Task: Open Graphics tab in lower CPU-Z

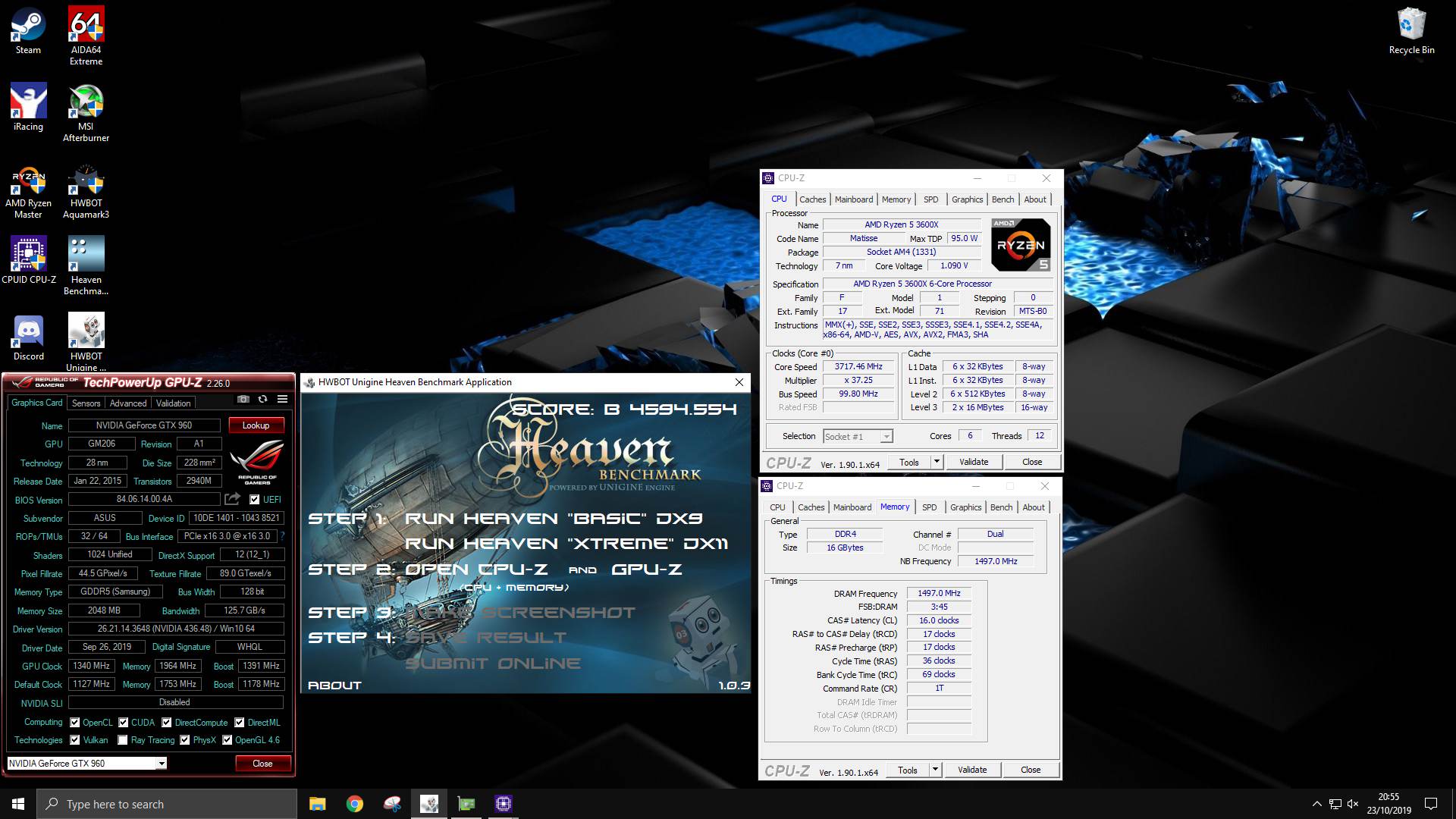Action: pos(965,507)
